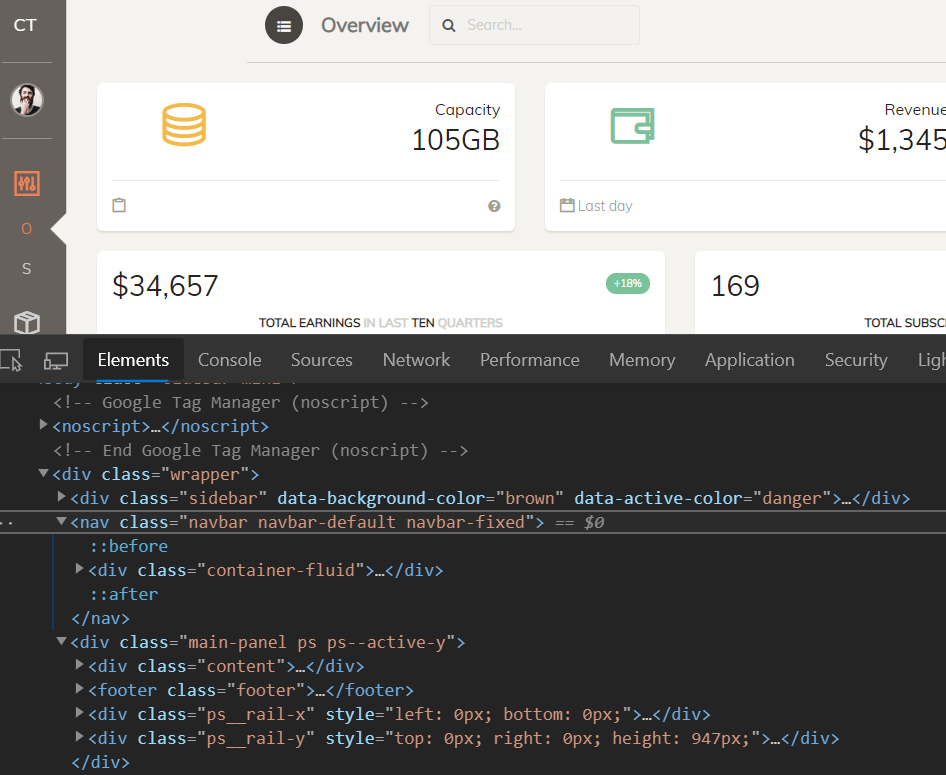Expand the footer element node
Screen dimensions: 946x775
[x=80, y=689]
